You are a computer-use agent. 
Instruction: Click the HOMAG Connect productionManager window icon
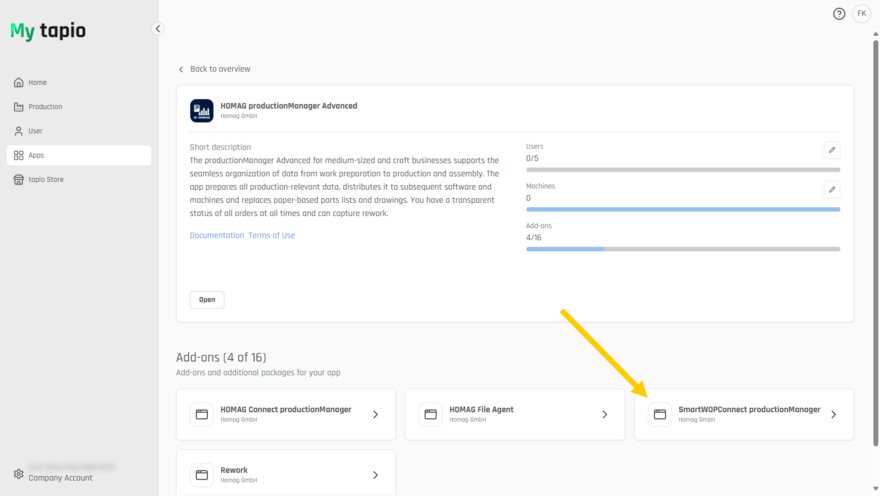tap(201, 415)
